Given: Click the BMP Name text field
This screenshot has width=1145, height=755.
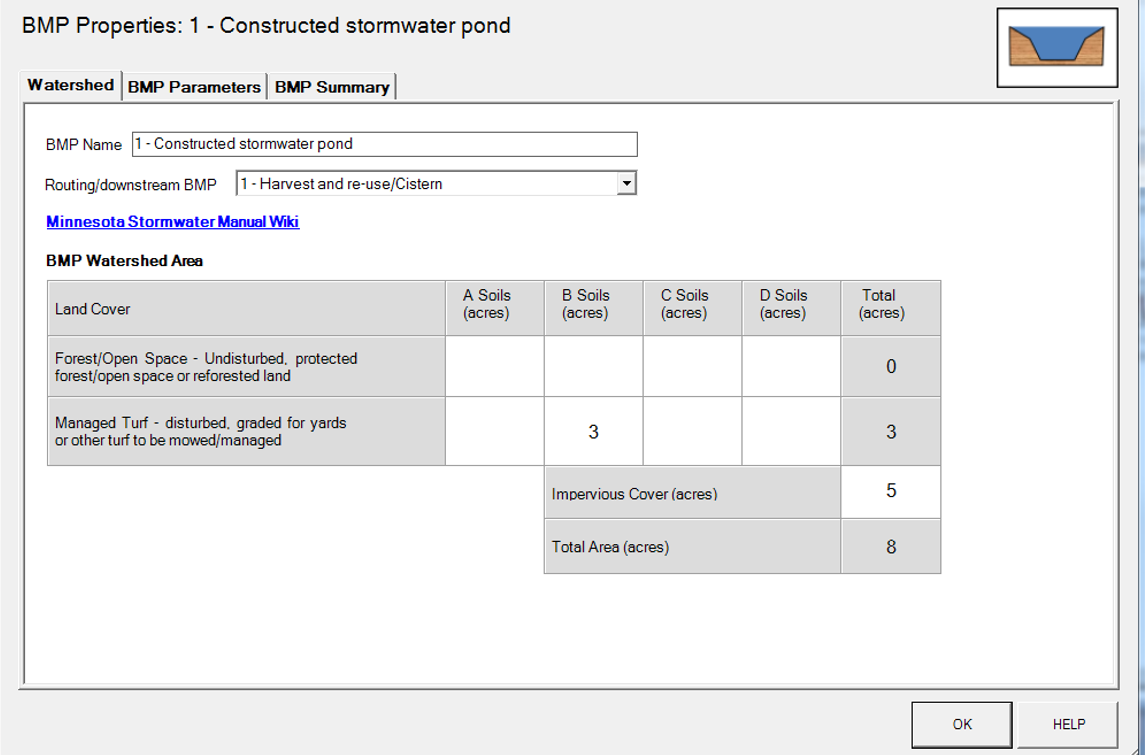Looking at the screenshot, I should pyautogui.click(x=384, y=144).
